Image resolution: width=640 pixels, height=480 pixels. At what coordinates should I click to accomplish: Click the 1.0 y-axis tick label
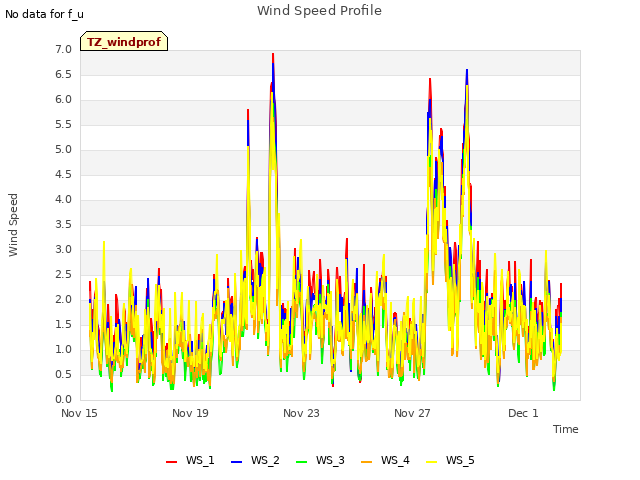point(63,349)
